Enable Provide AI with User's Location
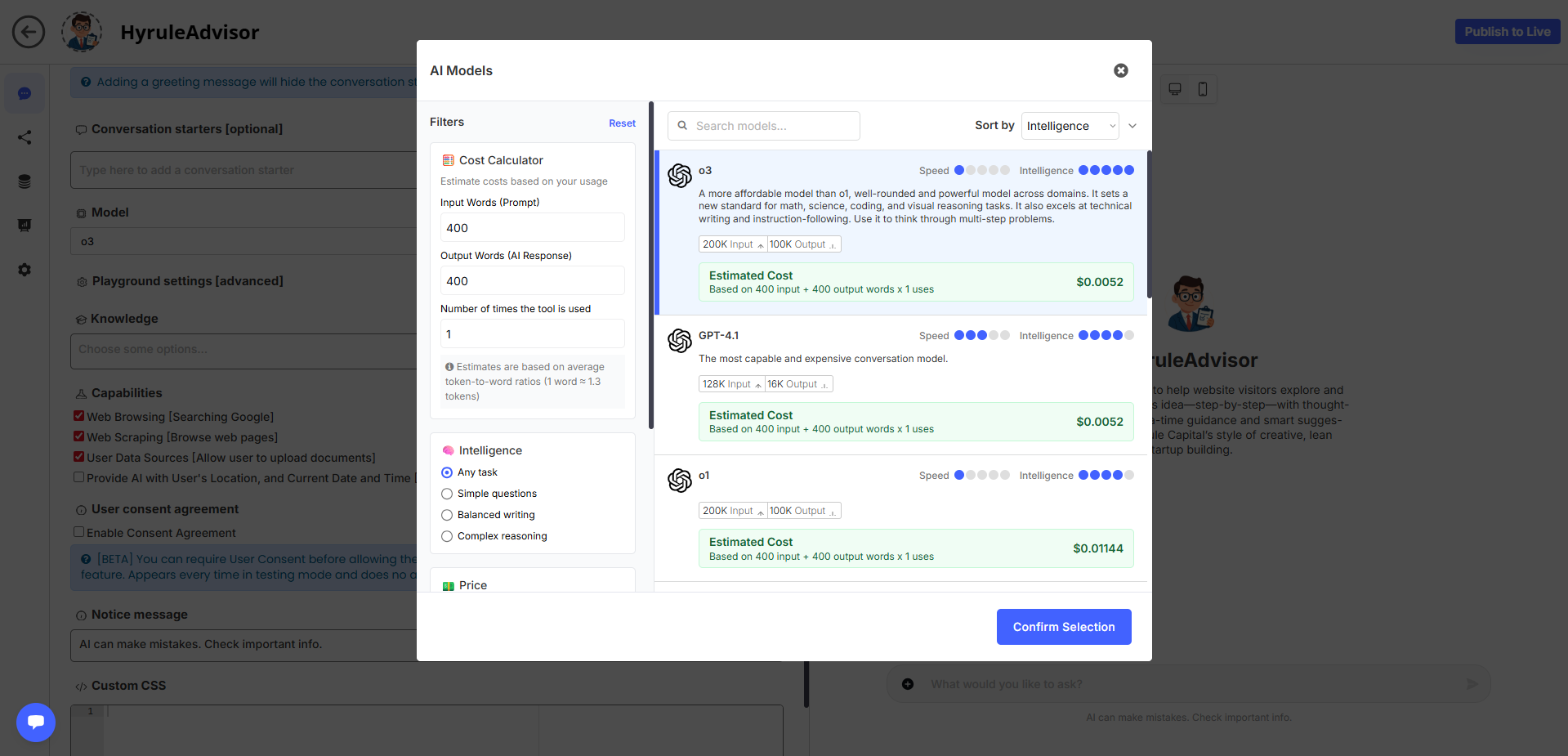1568x756 pixels. 79,477
